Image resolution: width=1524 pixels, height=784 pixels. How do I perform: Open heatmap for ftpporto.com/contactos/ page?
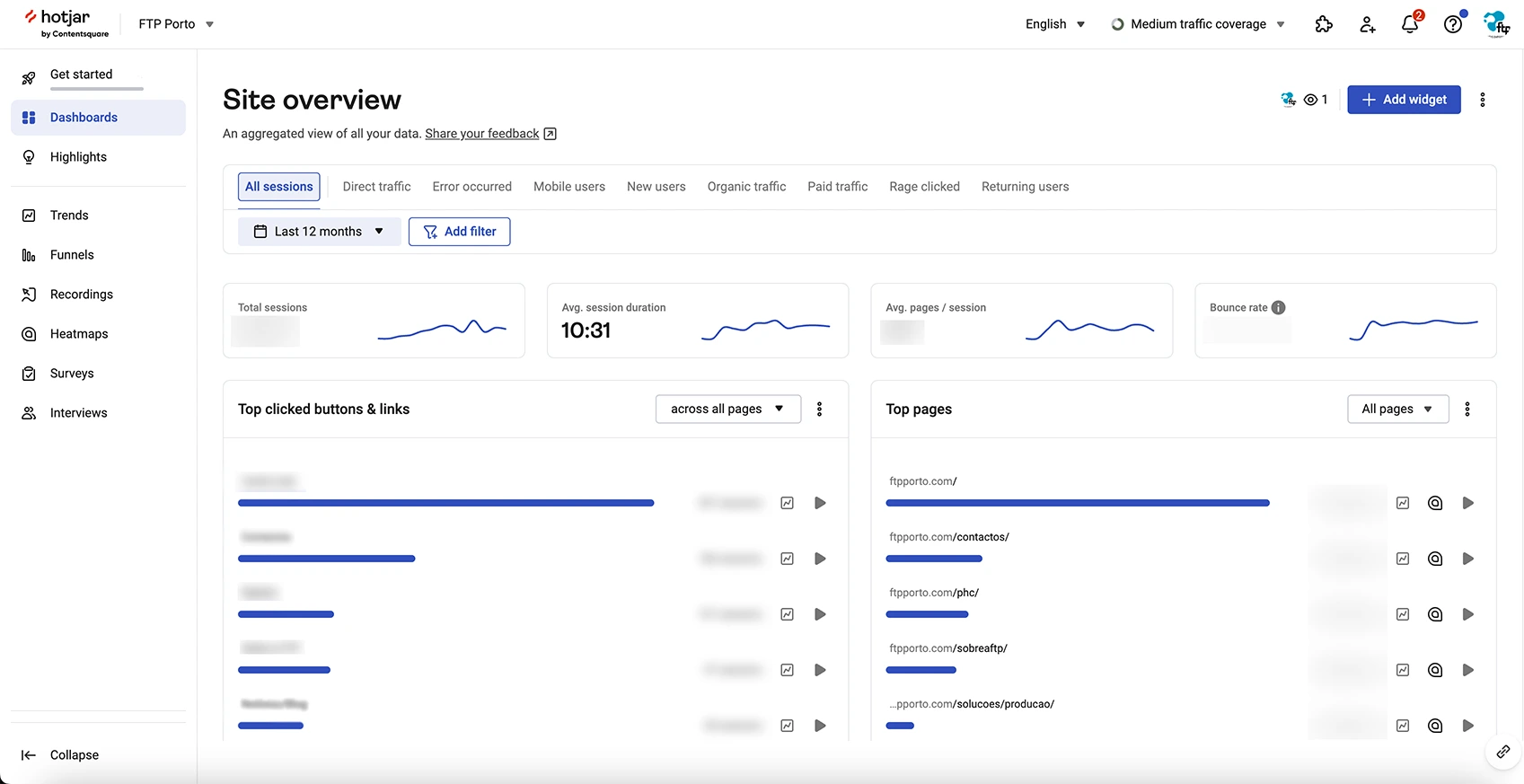point(1435,559)
